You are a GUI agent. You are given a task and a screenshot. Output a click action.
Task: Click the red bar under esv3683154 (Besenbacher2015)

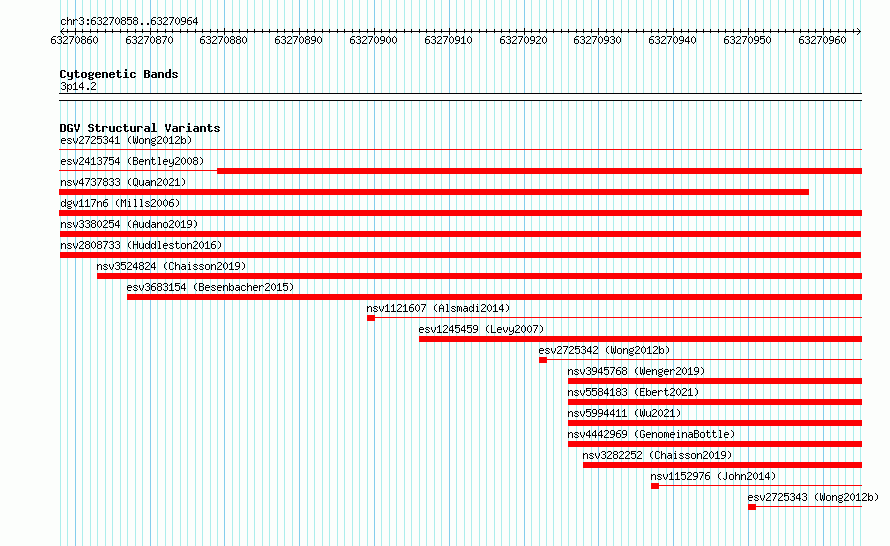[x=494, y=297]
